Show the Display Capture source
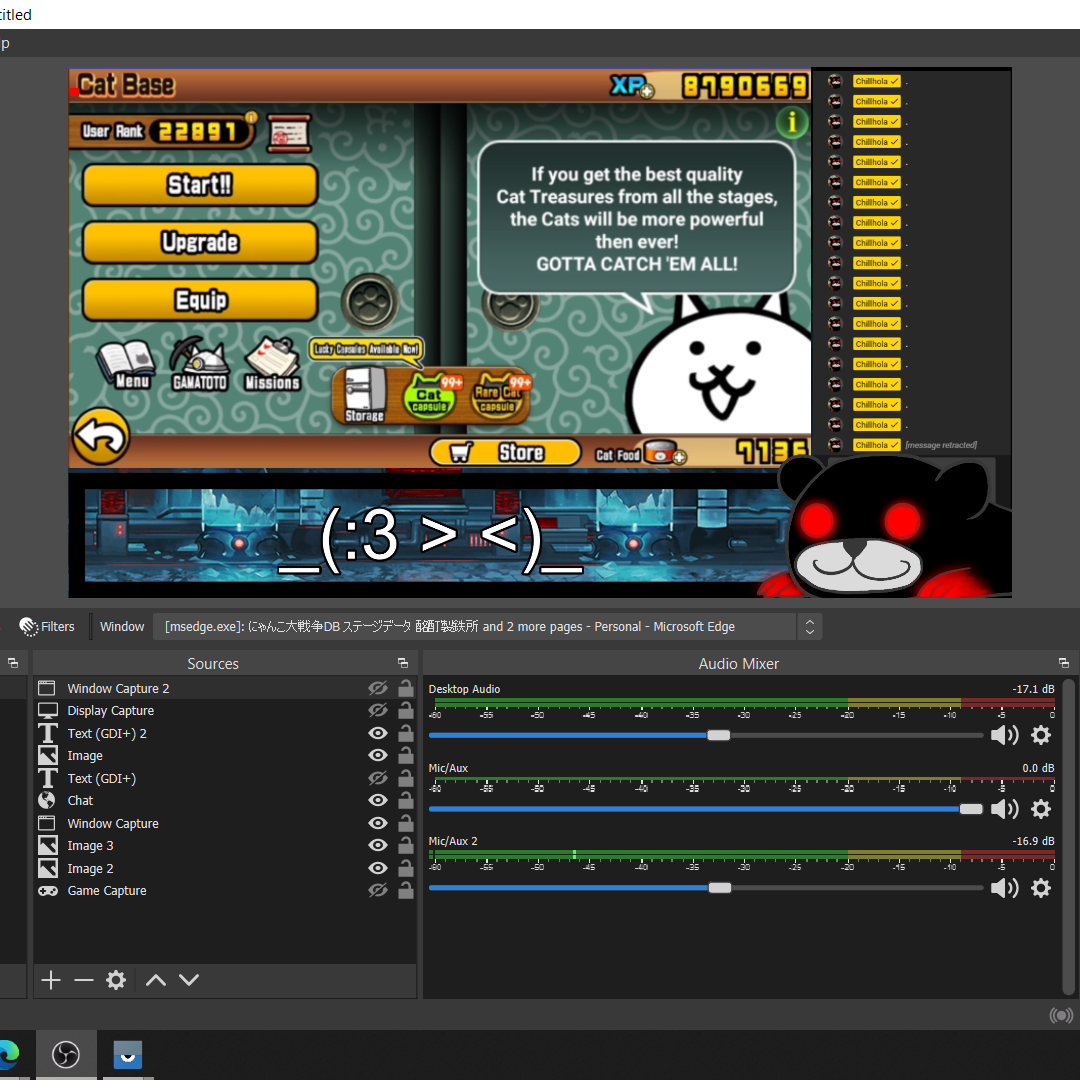Viewport: 1080px width, 1080px height. point(377,711)
